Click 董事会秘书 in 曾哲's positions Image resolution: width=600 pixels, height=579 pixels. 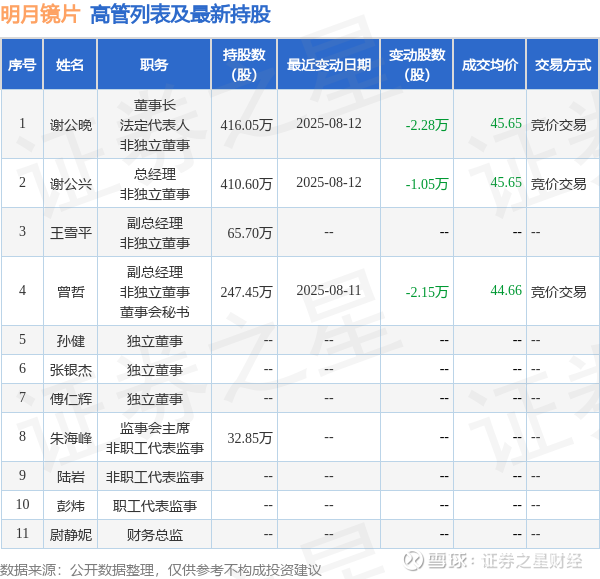click(155, 312)
